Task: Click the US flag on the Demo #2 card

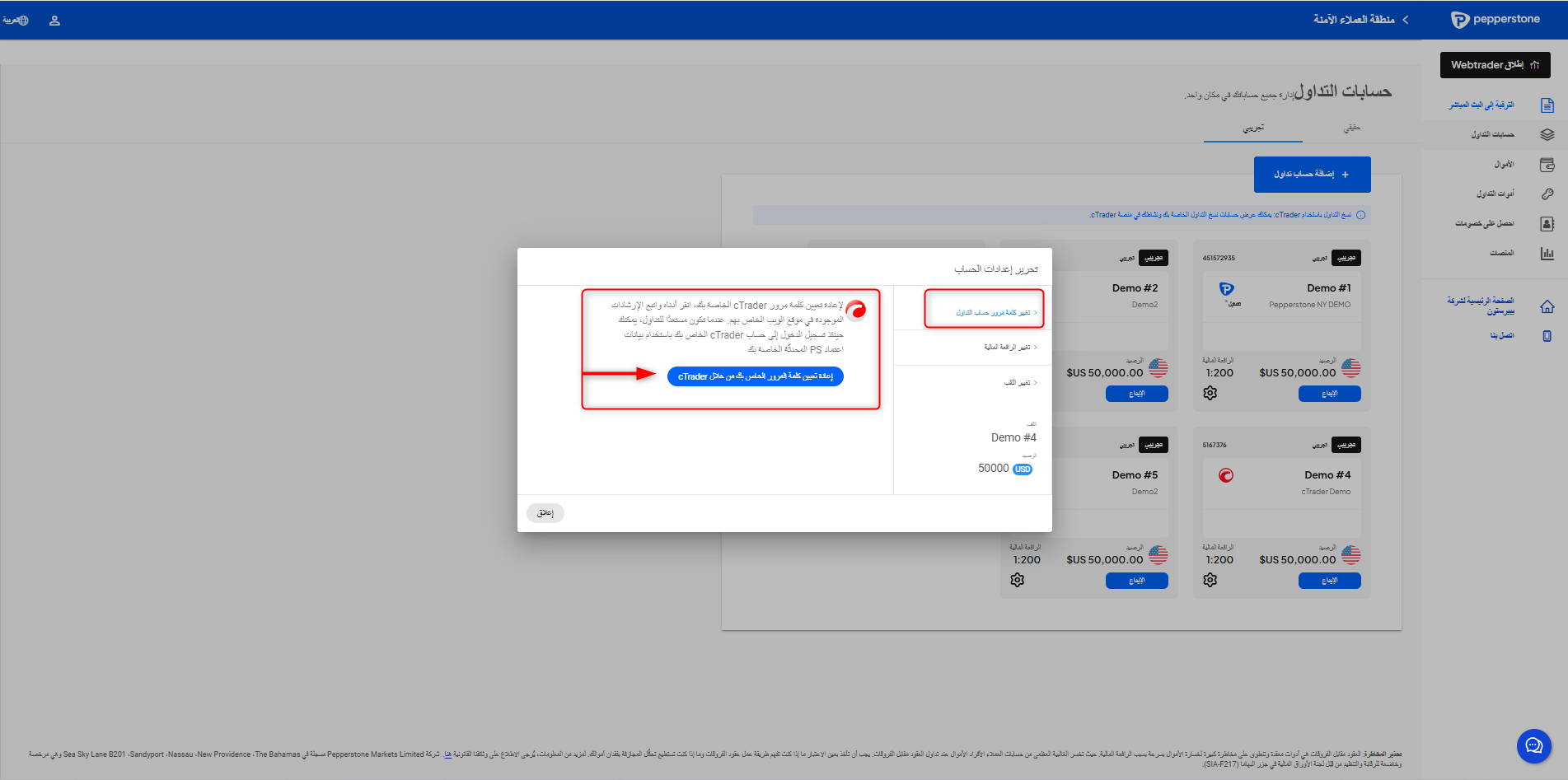Action: coord(1158,368)
